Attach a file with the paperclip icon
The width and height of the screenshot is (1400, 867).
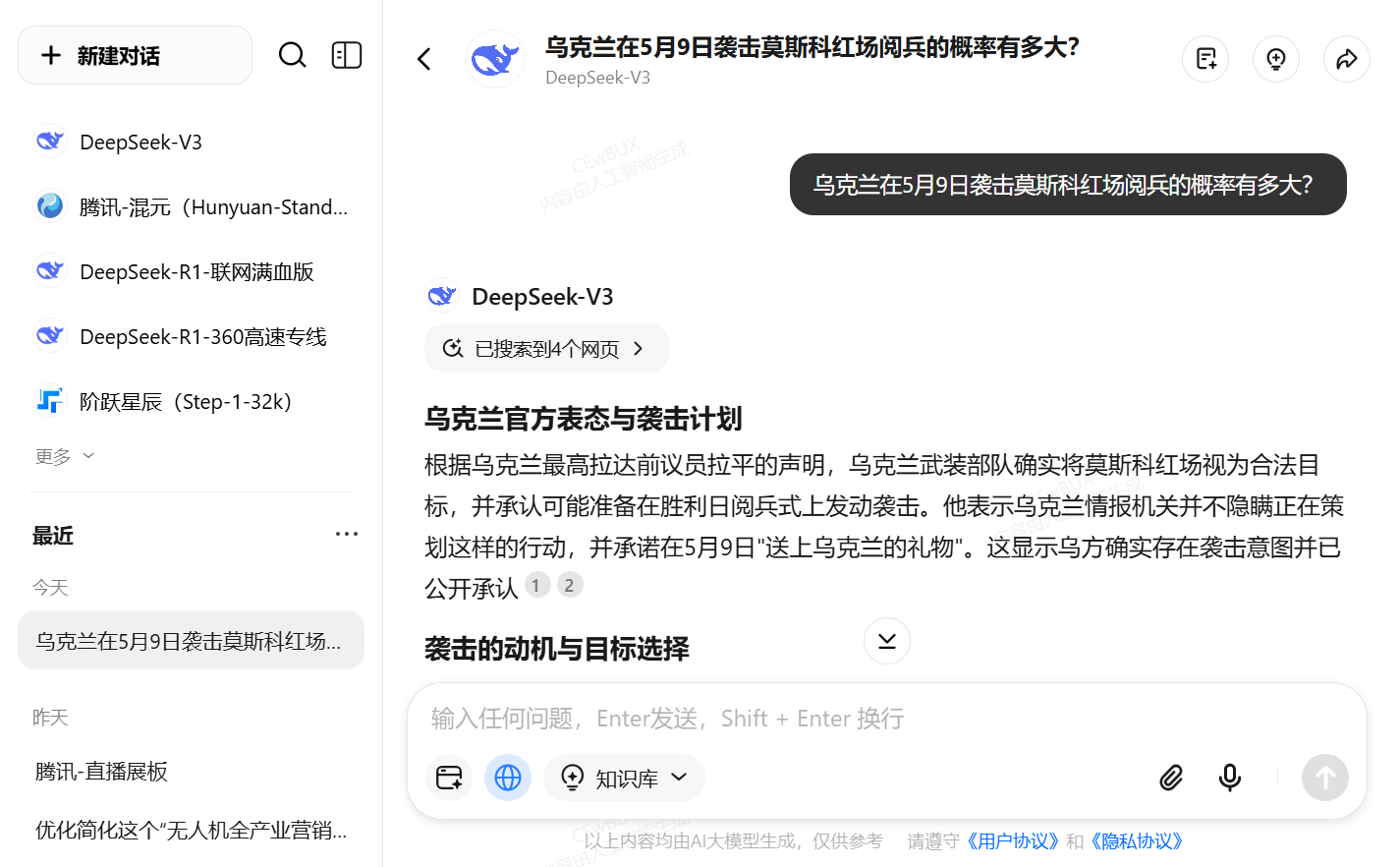click(x=1171, y=778)
